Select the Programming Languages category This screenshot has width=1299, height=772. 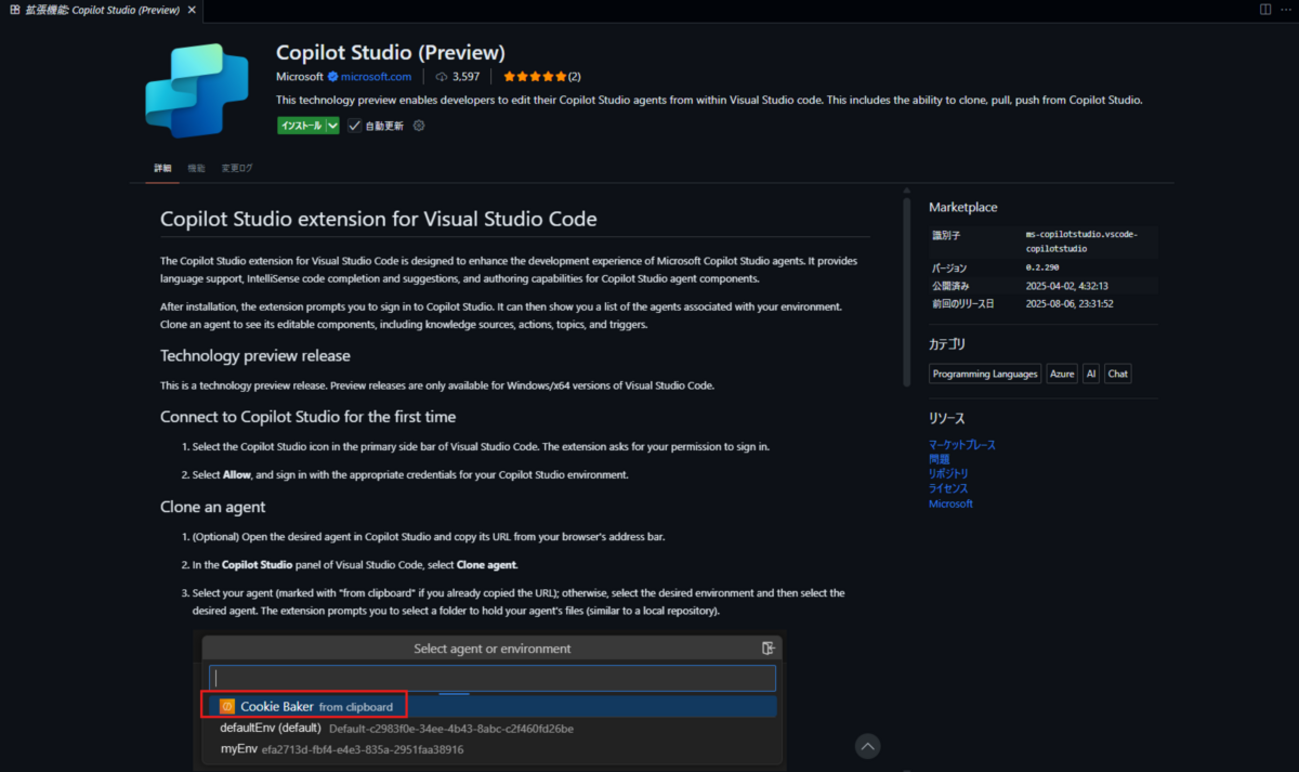(x=985, y=374)
